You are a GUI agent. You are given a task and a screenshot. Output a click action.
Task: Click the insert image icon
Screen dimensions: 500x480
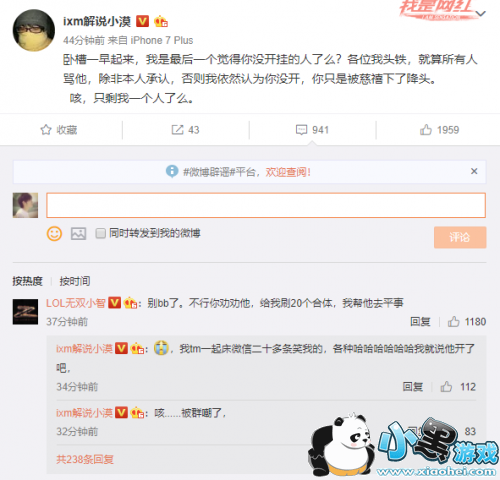(78, 234)
